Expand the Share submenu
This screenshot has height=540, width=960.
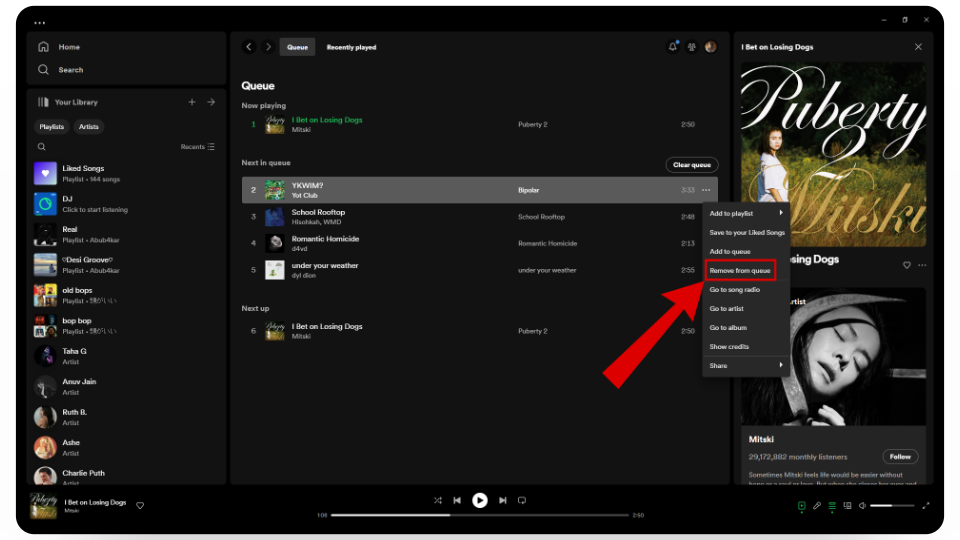(x=745, y=366)
